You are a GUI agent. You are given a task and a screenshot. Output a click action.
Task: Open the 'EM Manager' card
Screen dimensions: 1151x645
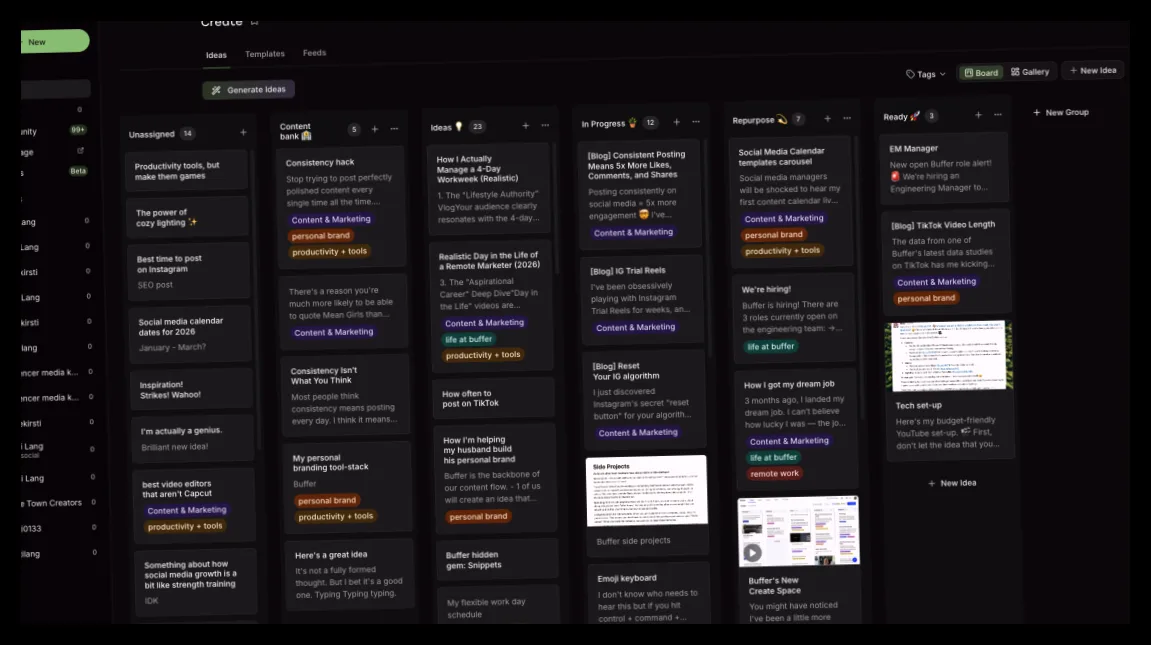pyautogui.click(x=944, y=169)
